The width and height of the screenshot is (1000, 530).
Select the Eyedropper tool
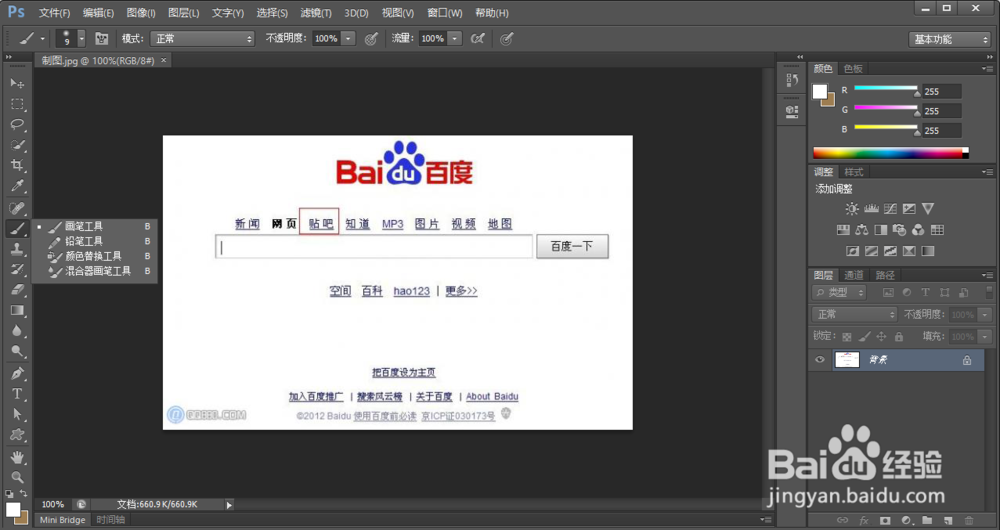point(17,186)
